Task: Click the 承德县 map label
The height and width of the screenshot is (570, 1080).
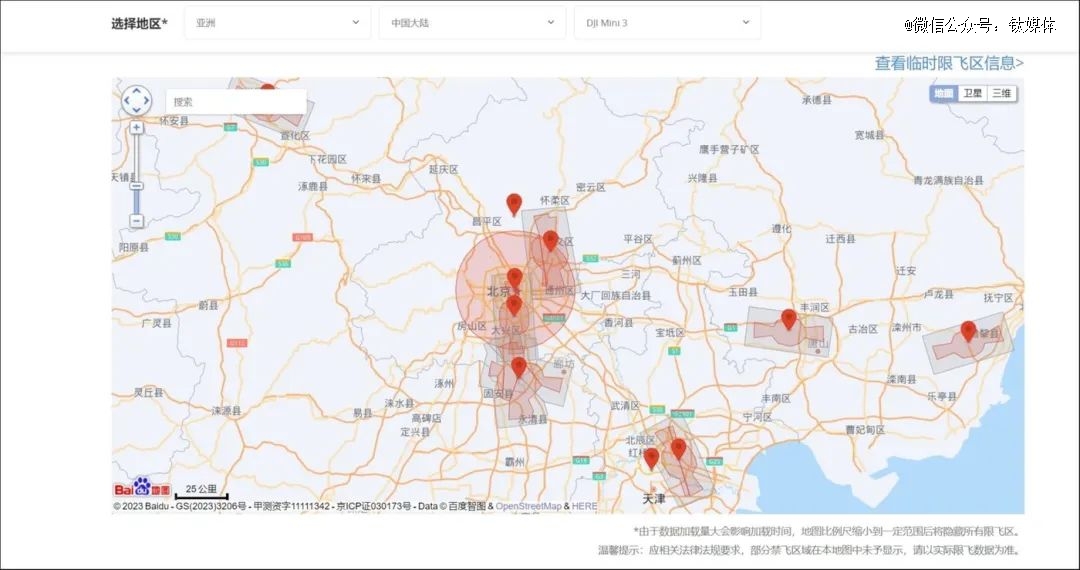Action: tap(817, 100)
